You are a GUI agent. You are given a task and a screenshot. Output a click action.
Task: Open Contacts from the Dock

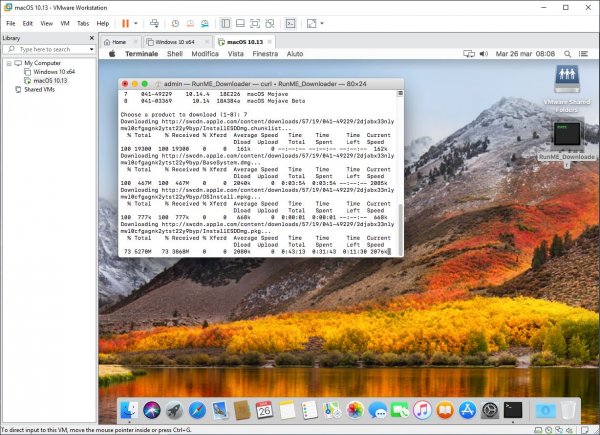point(242,410)
